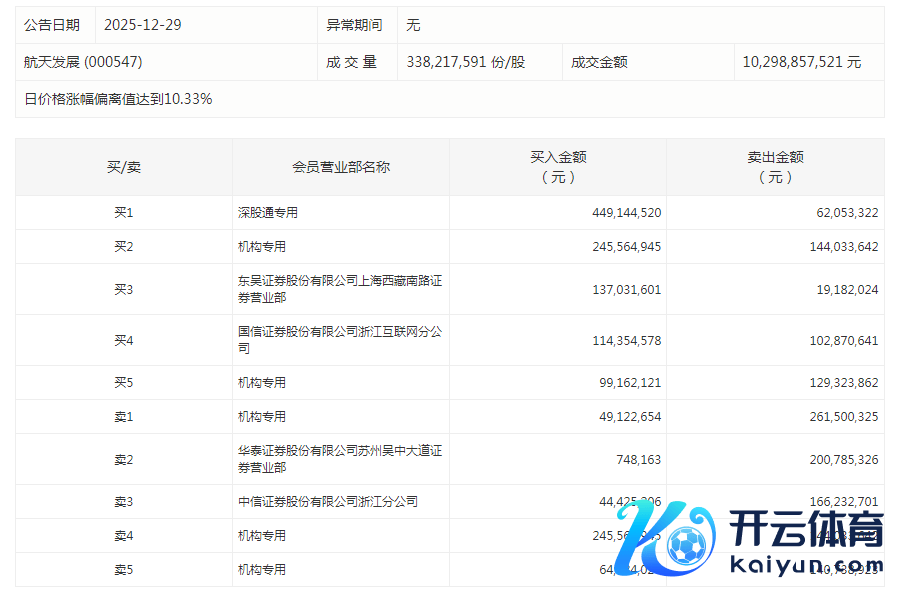The width and height of the screenshot is (899, 598).
Task: Click the 日价格涨幅偏离值达到10.33% note
Action: [x=118, y=99]
